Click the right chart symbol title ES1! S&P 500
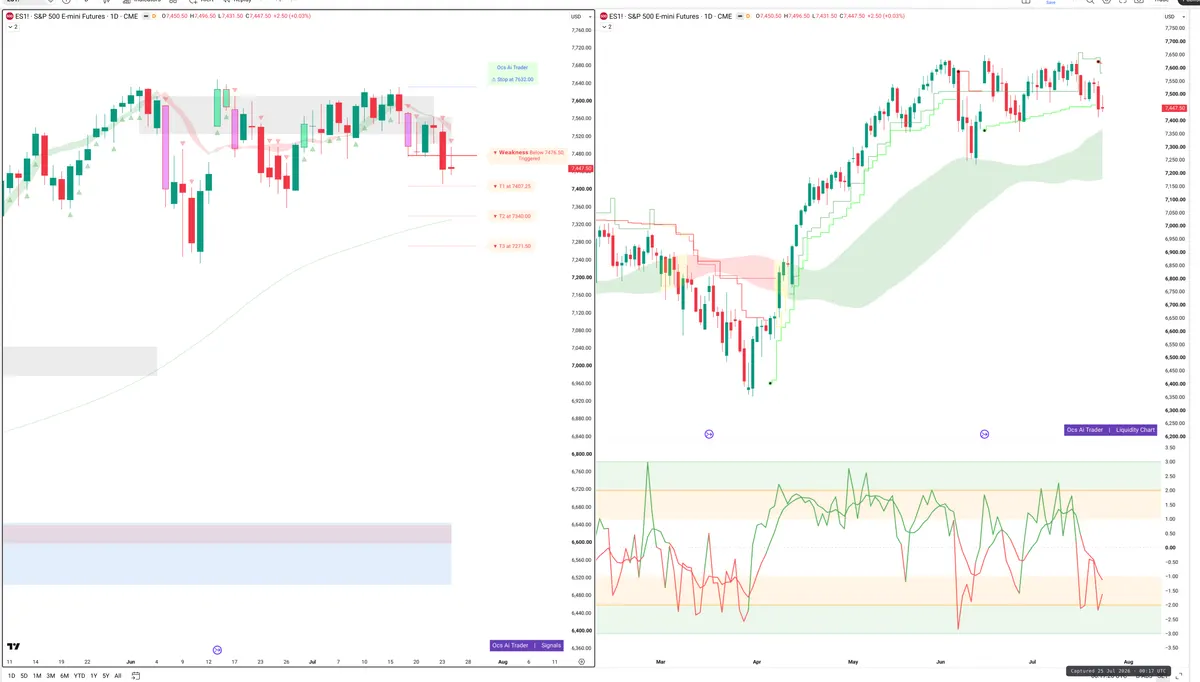The height and width of the screenshot is (682, 1200). (671, 16)
